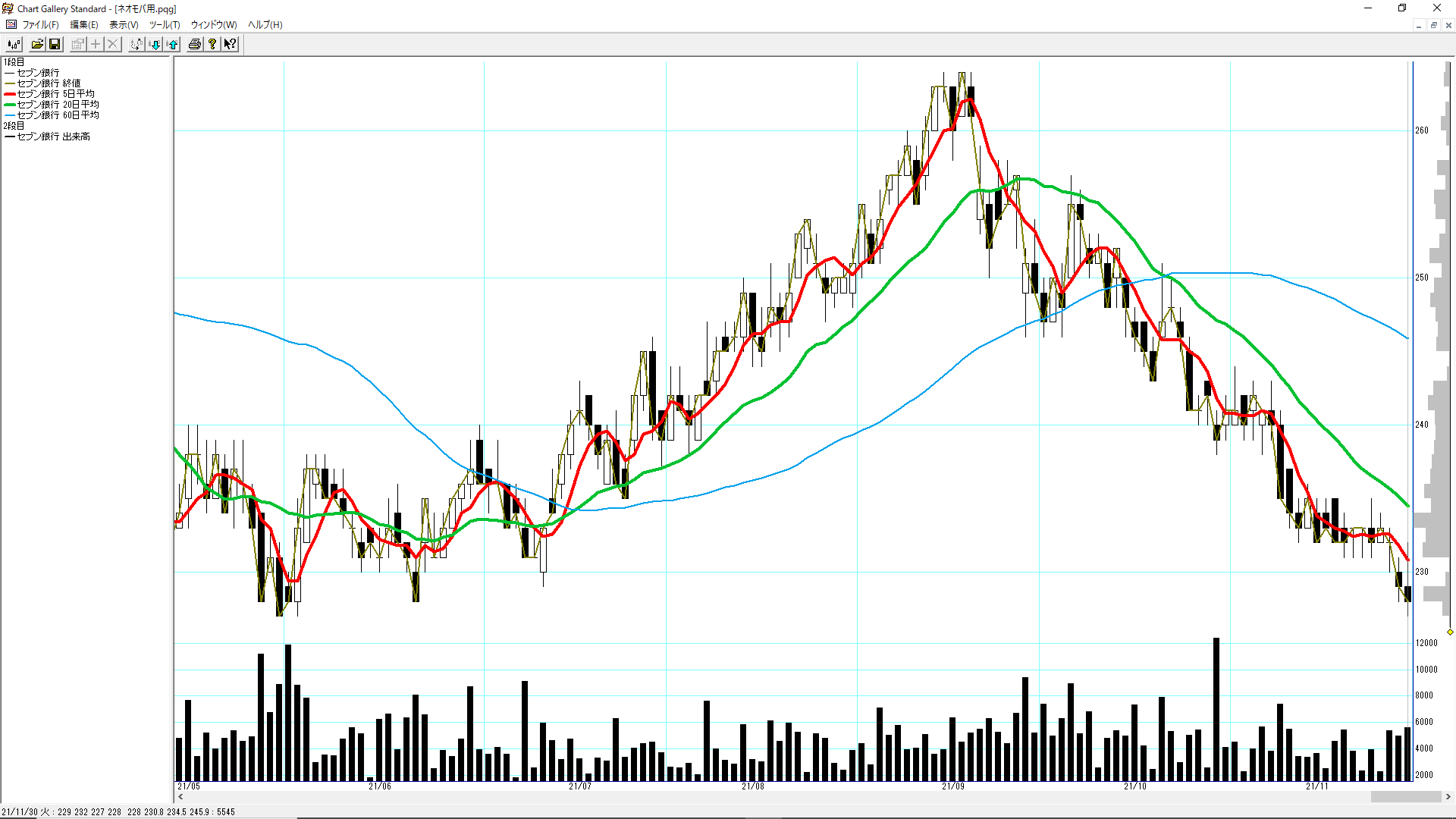The width and height of the screenshot is (1456, 819).
Task: Open the ファイル(F) menu
Action: click(40, 25)
